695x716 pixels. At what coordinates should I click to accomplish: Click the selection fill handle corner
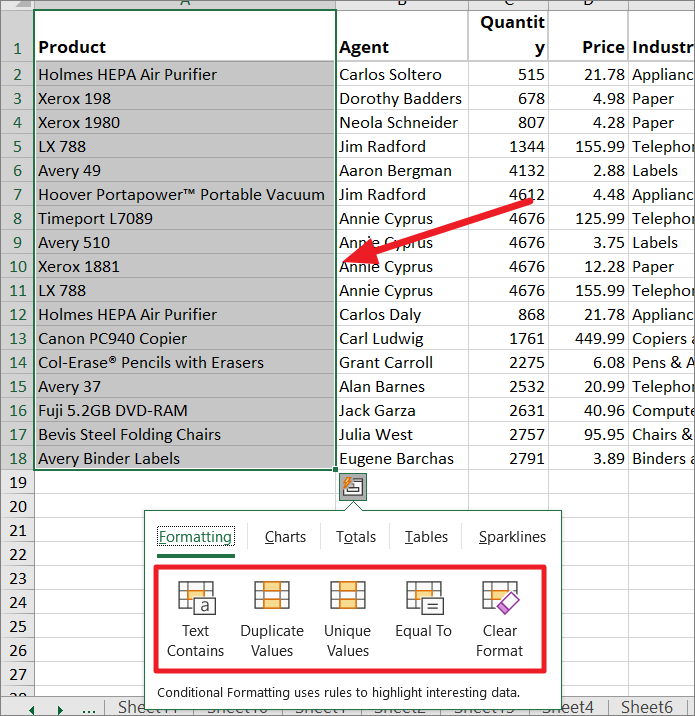(336, 469)
